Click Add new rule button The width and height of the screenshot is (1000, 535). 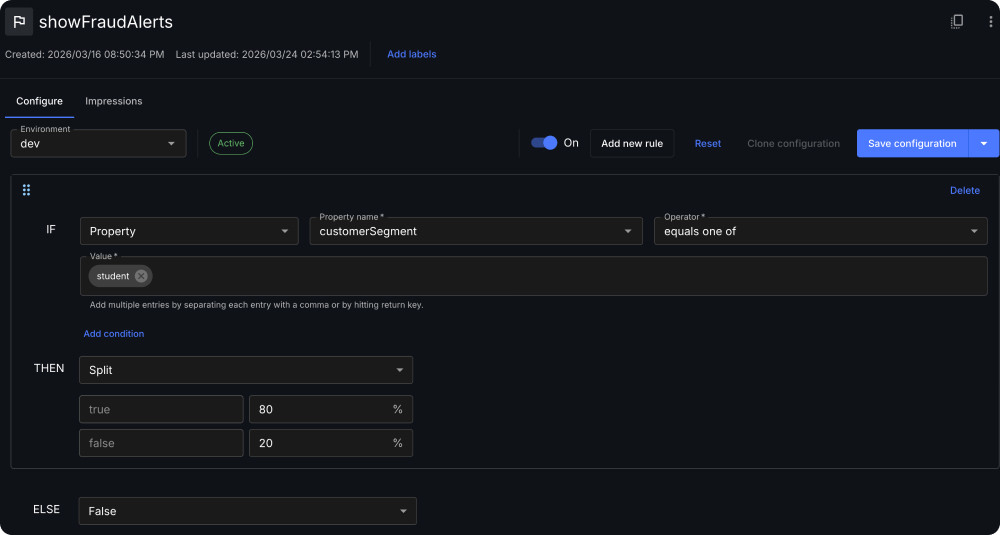(x=632, y=143)
